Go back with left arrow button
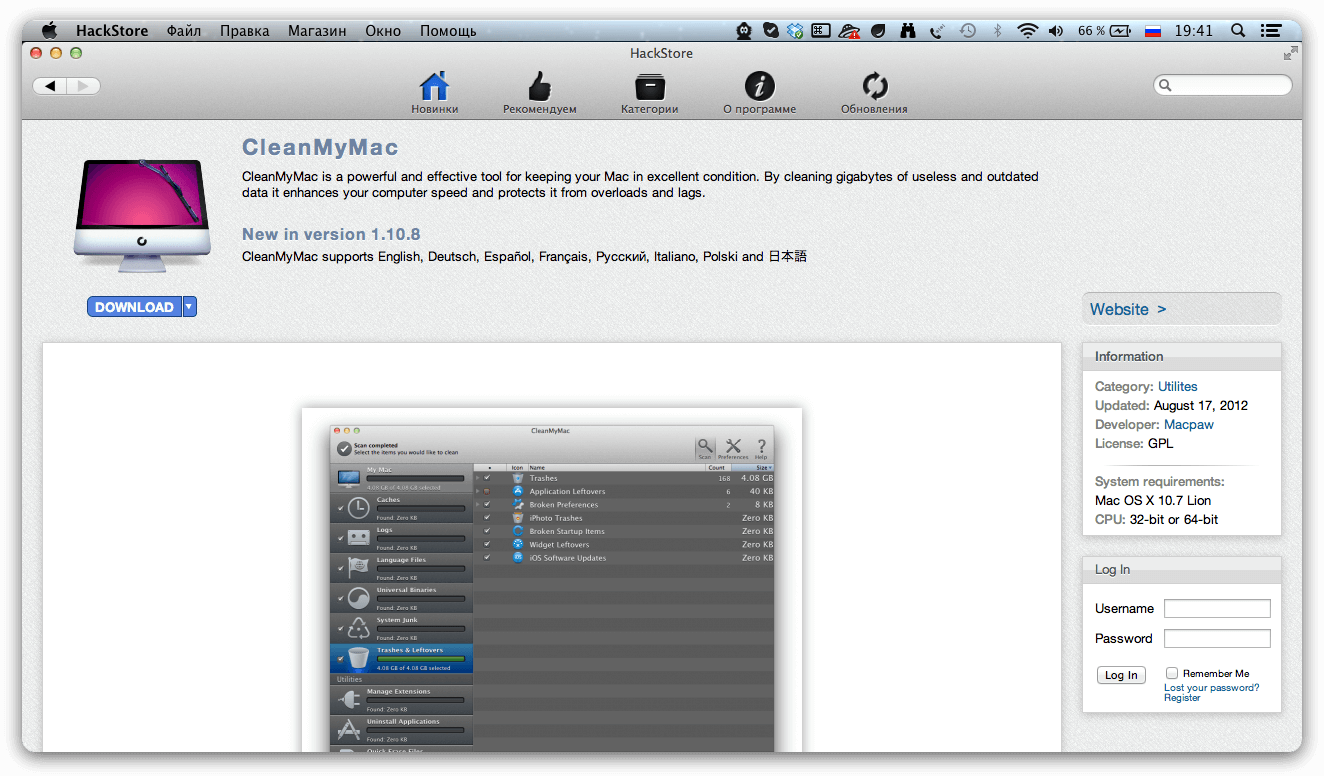The width and height of the screenshot is (1324, 776). (50, 86)
